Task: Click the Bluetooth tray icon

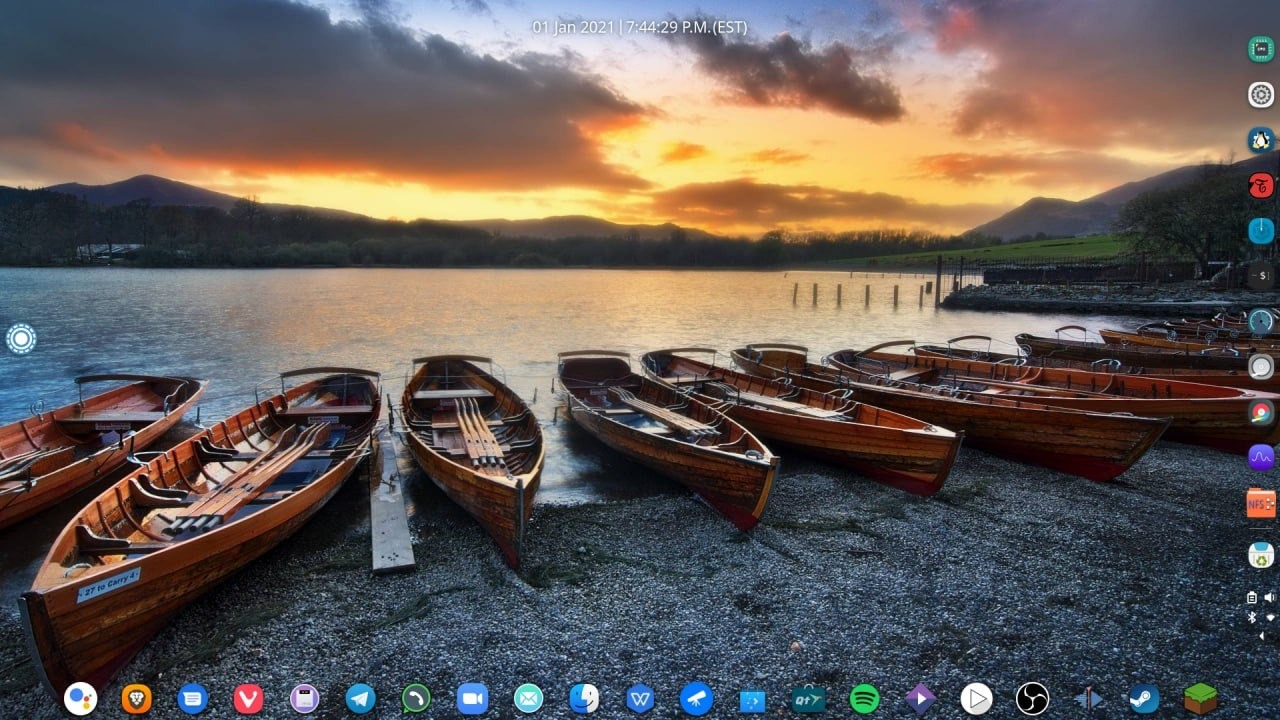Action: pos(1252,617)
